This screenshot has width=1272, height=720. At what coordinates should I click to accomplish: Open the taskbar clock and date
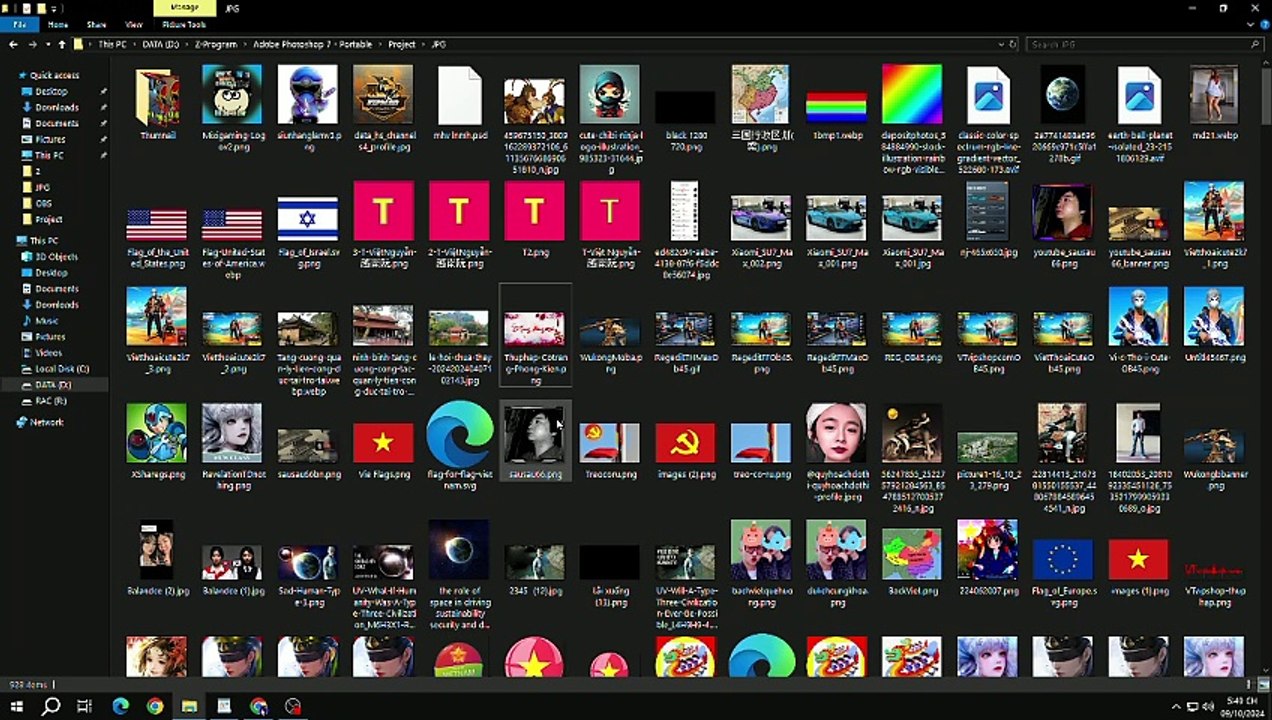tap(1241, 706)
